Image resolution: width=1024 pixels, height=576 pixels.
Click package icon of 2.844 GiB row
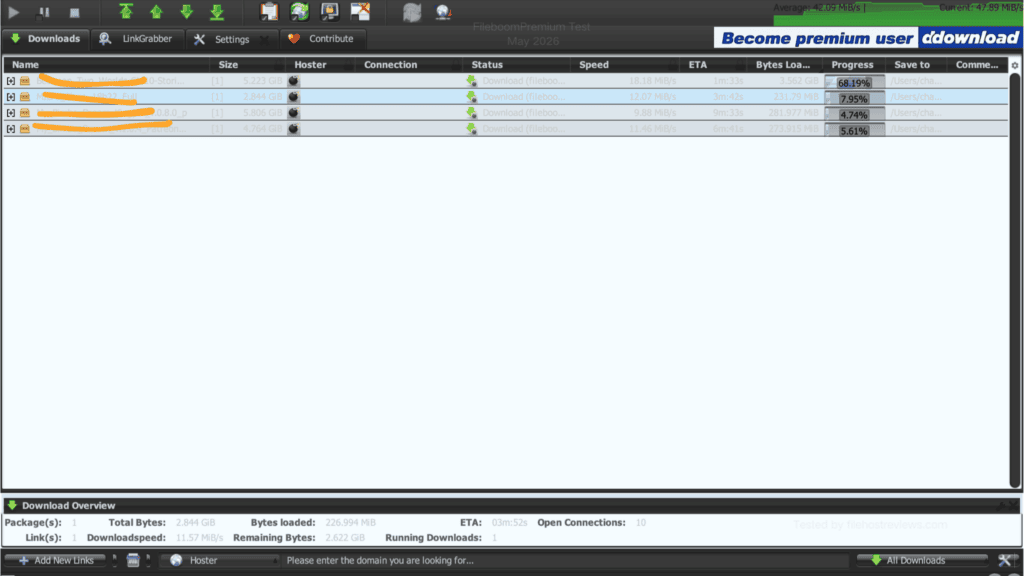25,97
